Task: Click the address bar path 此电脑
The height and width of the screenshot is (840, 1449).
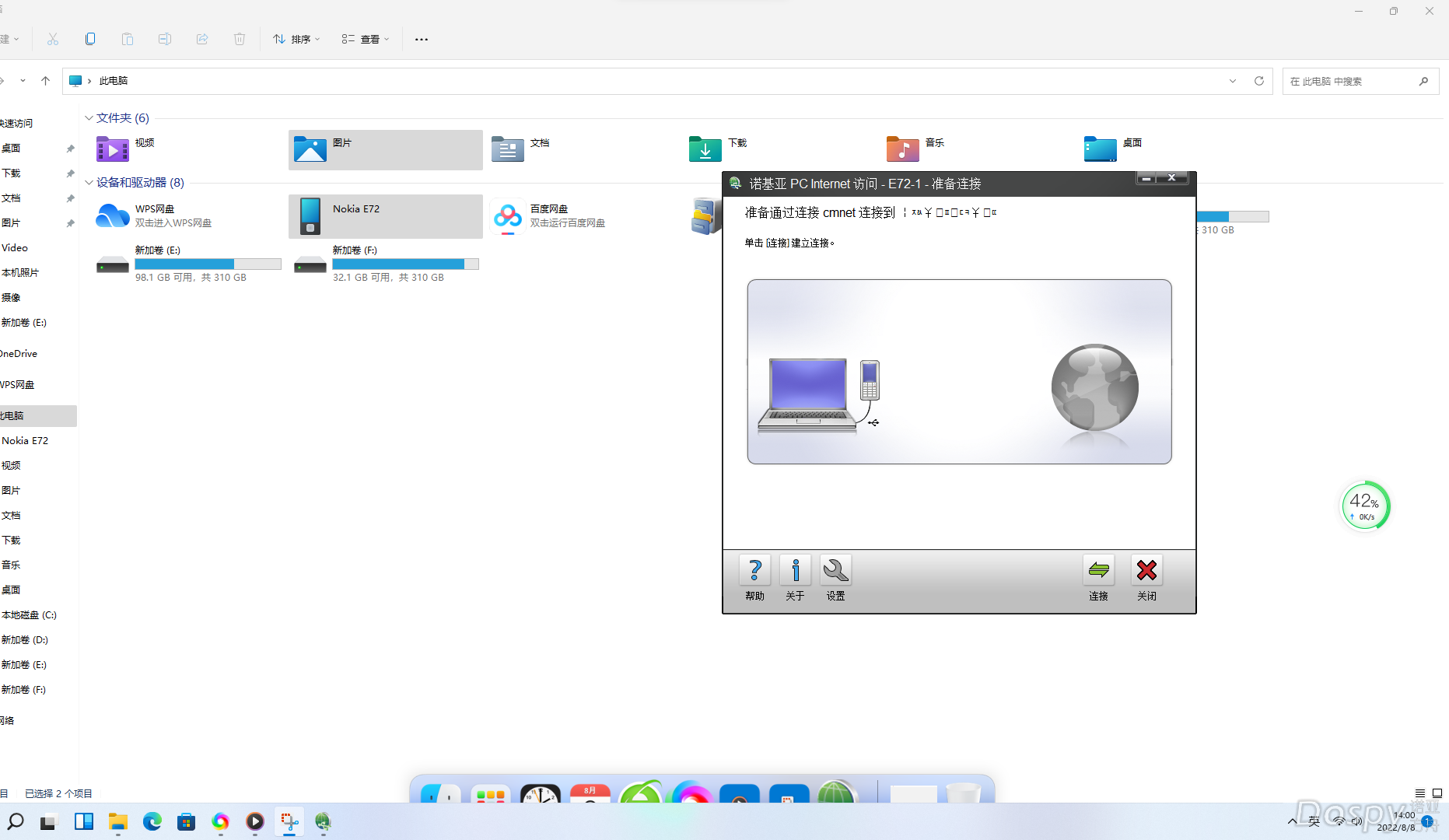Action: coord(114,81)
